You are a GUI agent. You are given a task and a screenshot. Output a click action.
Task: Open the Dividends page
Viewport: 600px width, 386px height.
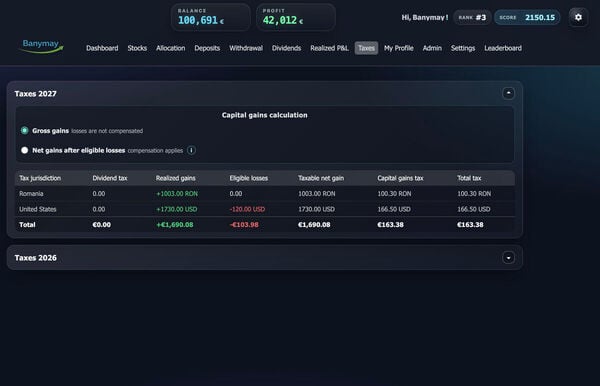[x=286, y=48]
